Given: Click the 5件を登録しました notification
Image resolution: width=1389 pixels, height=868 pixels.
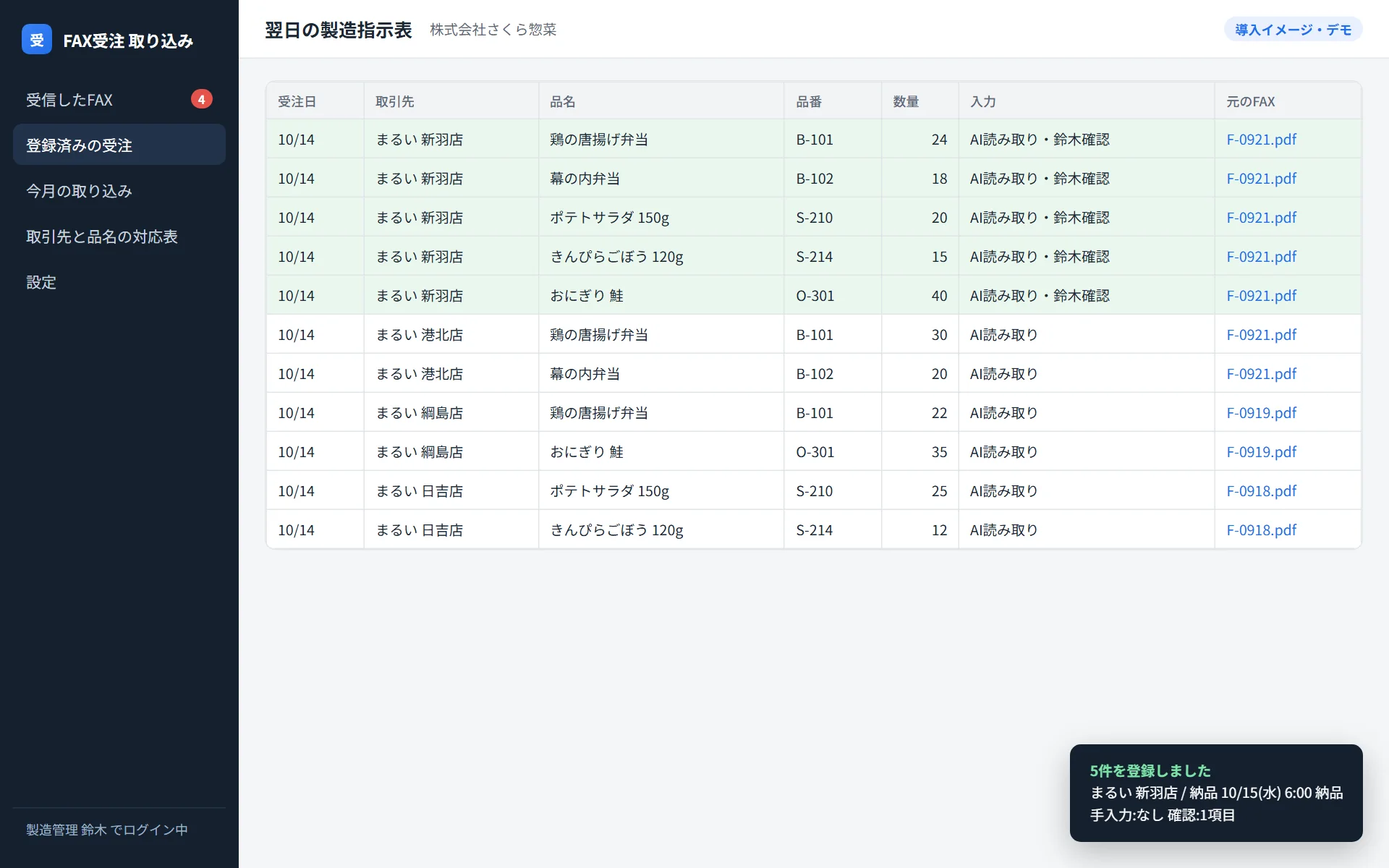Looking at the screenshot, I should (x=1216, y=793).
